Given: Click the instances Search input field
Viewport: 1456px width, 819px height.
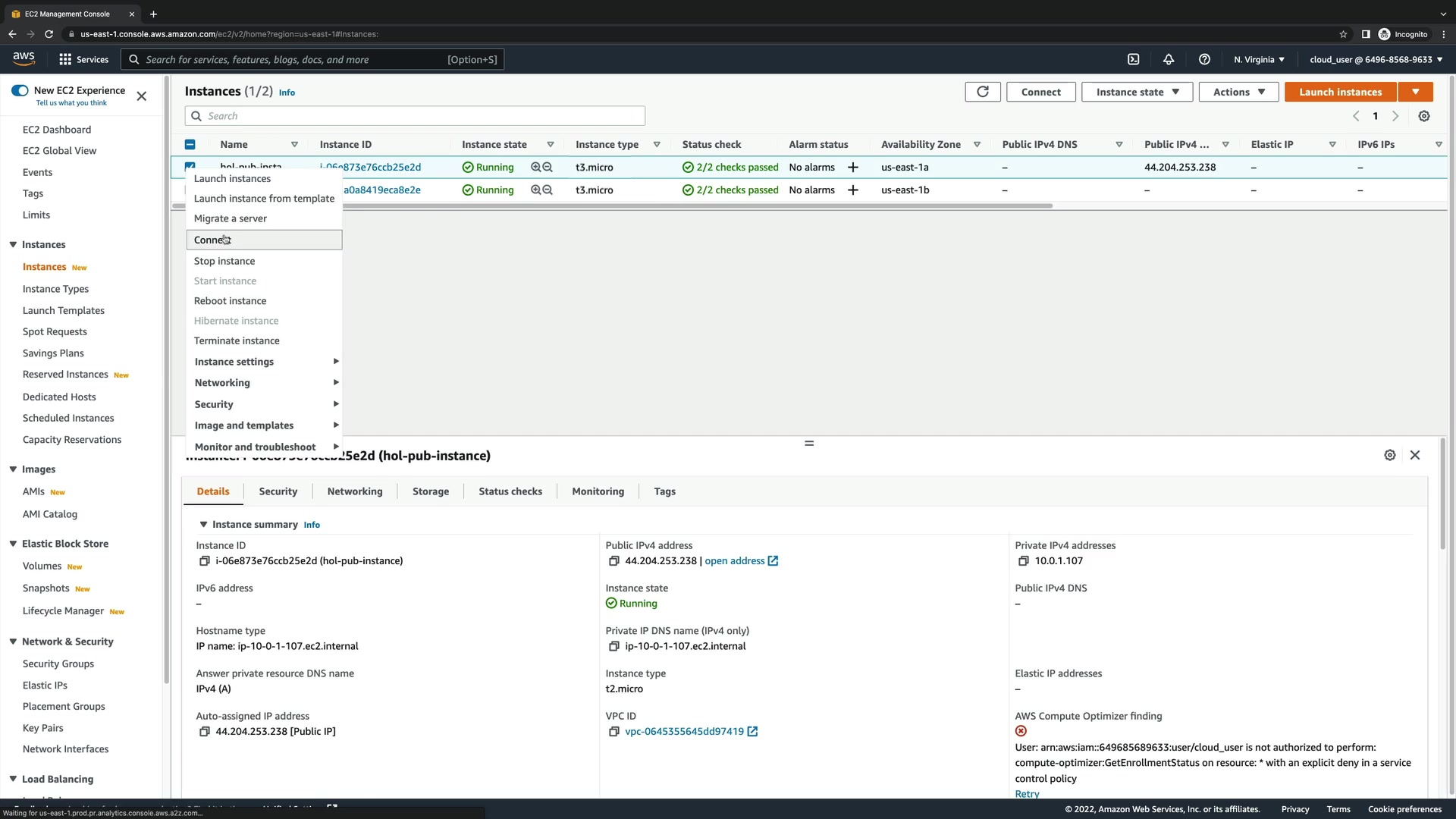Looking at the screenshot, I should [x=415, y=116].
